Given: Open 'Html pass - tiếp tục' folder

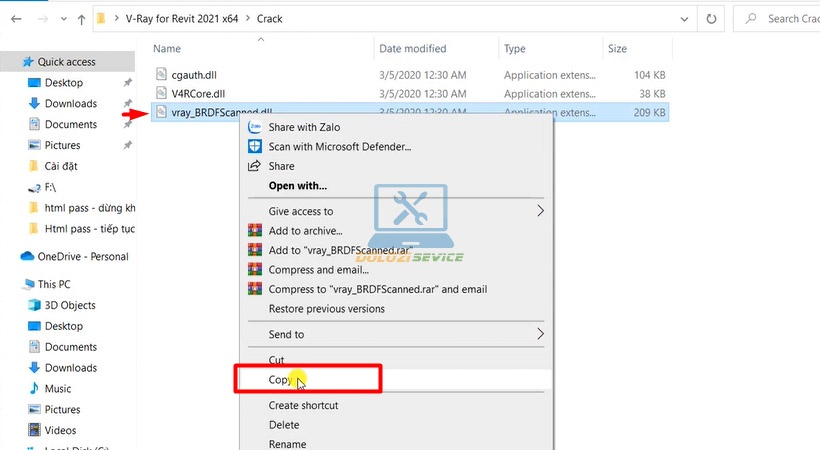Looking at the screenshot, I should coord(89,229).
